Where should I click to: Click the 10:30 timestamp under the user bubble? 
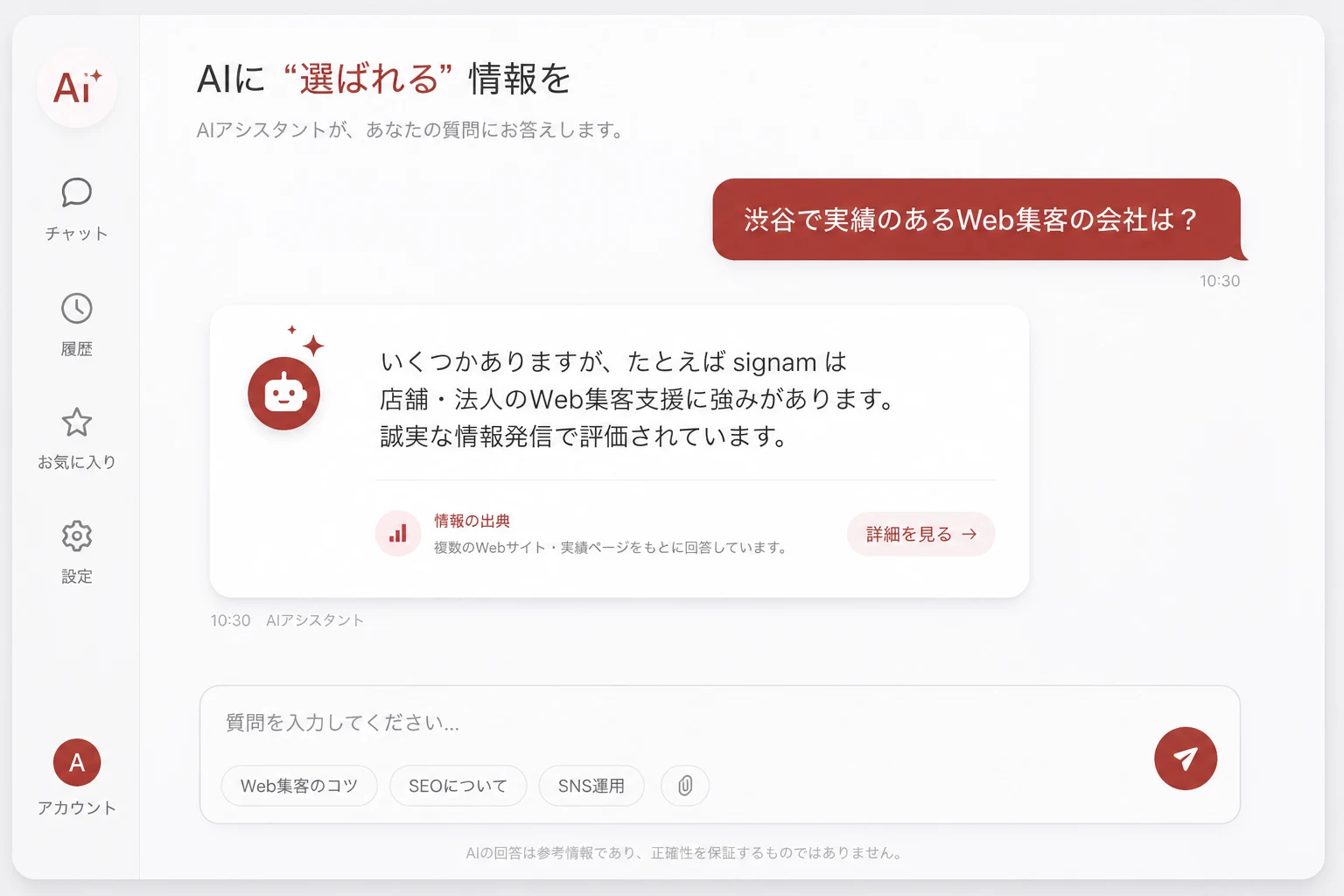[1220, 281]
